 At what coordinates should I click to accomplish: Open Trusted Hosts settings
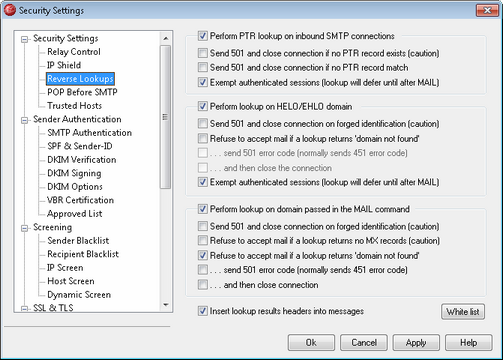(x=74, y=106)
